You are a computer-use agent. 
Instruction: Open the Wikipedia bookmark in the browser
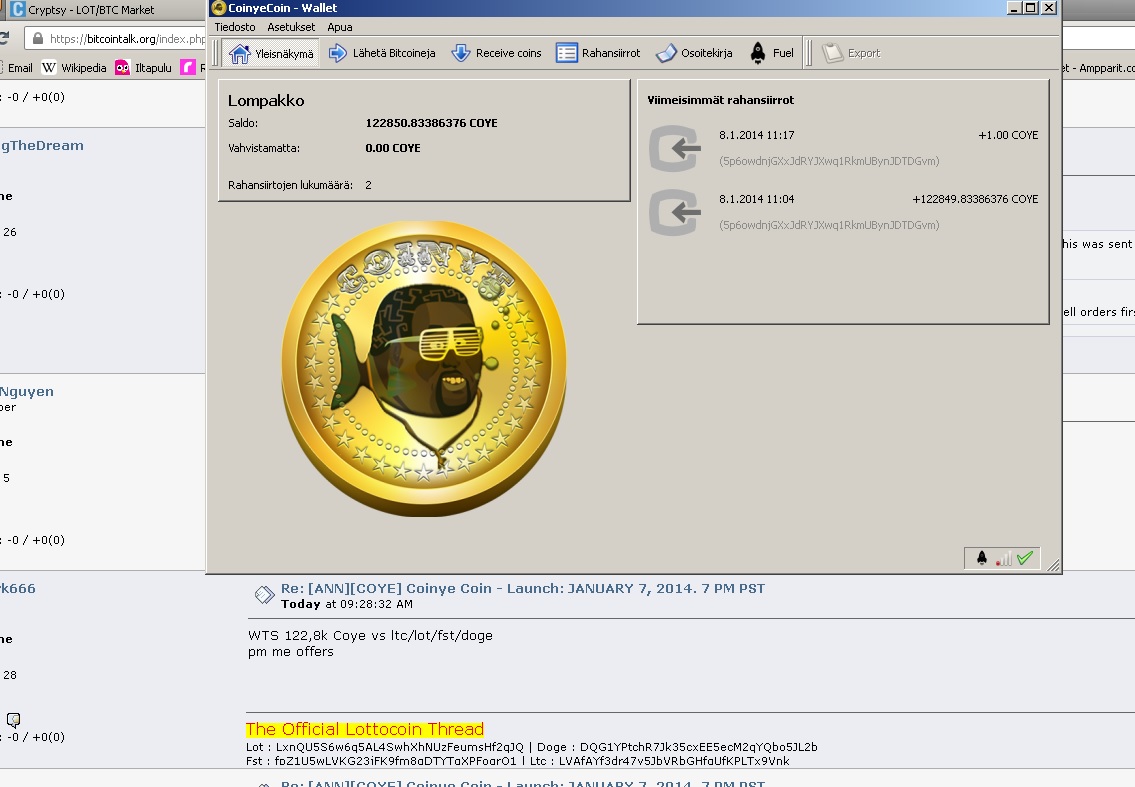pyautogui.click(x=74, y=67)
